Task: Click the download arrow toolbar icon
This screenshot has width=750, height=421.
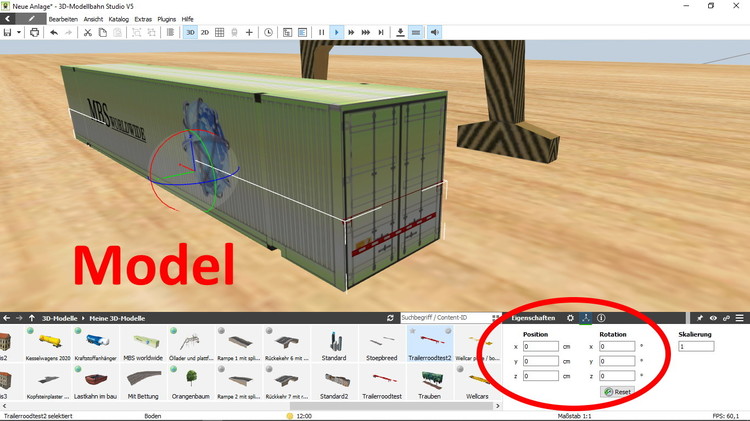Action: pyautogui.click(x=400, y=33)
